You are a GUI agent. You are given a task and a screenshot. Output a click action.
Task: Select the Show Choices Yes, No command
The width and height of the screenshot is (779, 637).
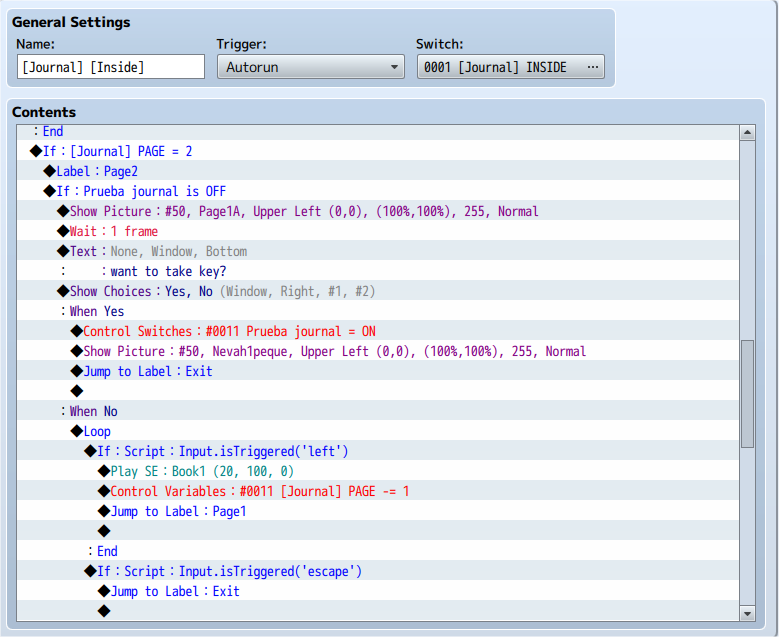coord(378,291)
